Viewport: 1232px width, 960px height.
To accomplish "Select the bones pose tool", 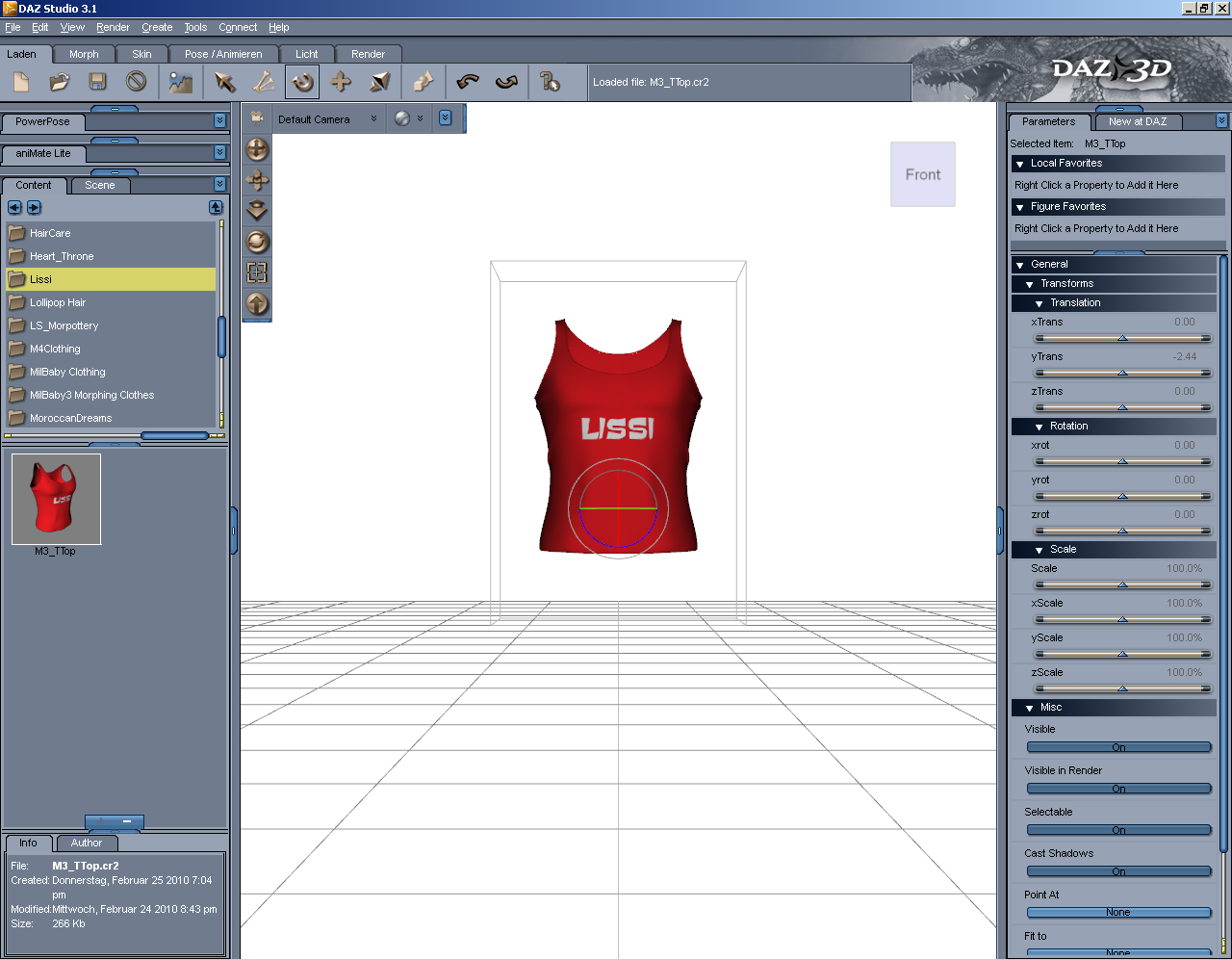I will (264, 82).
